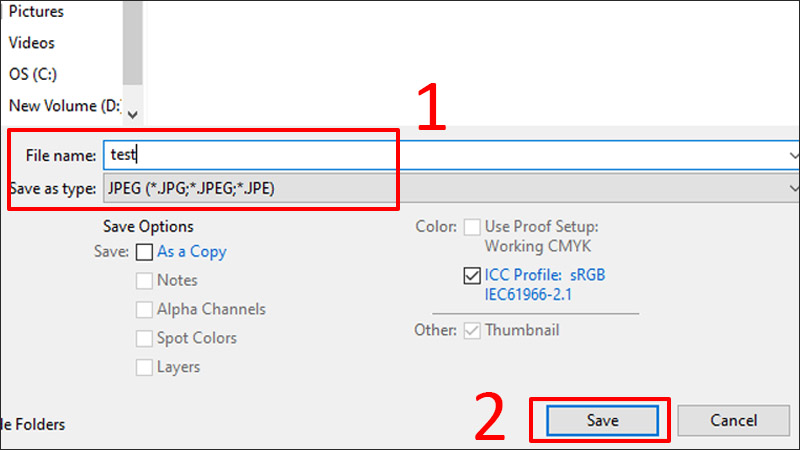Open the Videos folder in sidebar
The height and width of the screenshot is (450, 800).
point(32,43)
